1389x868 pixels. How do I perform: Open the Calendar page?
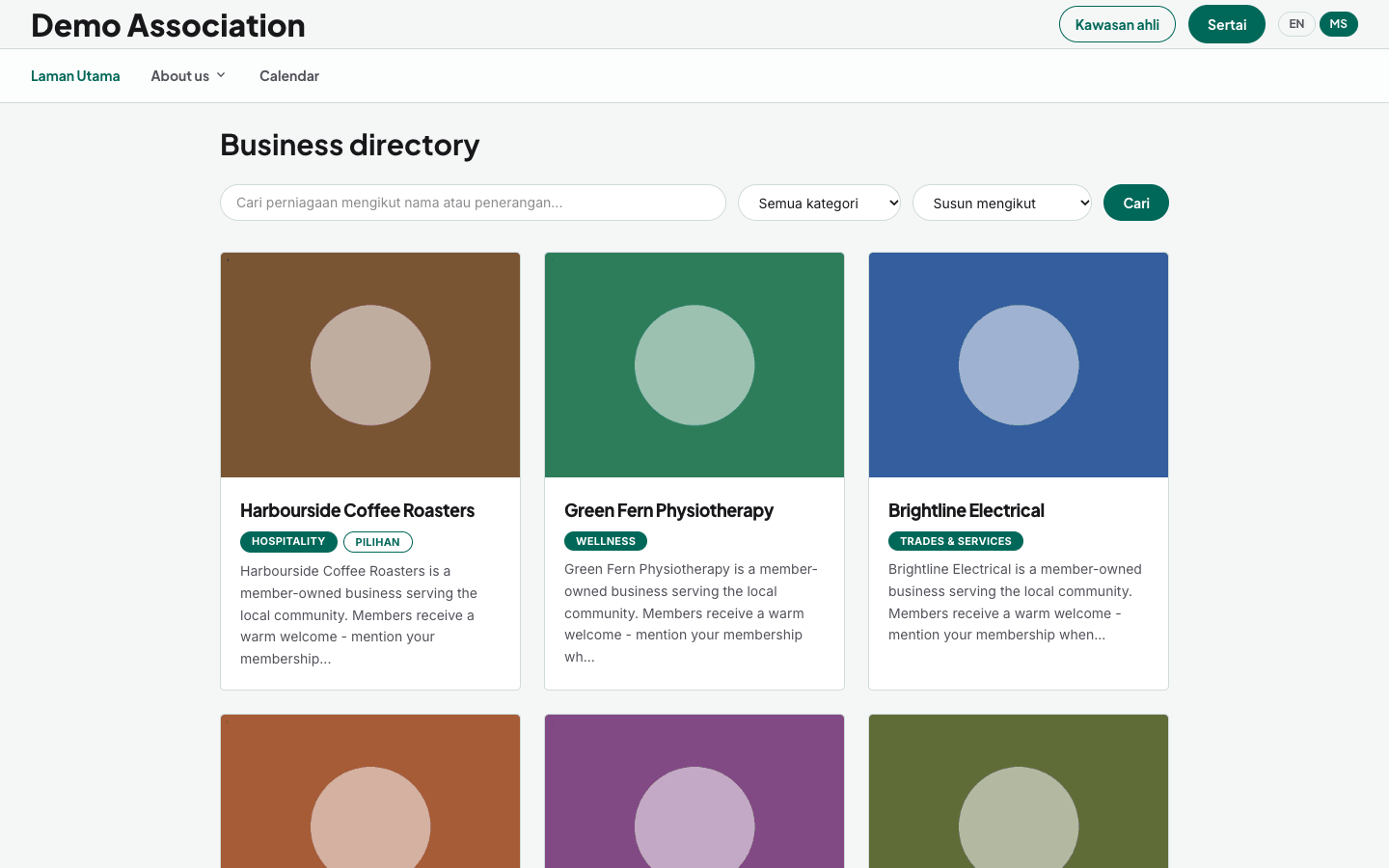click(289, 76)
